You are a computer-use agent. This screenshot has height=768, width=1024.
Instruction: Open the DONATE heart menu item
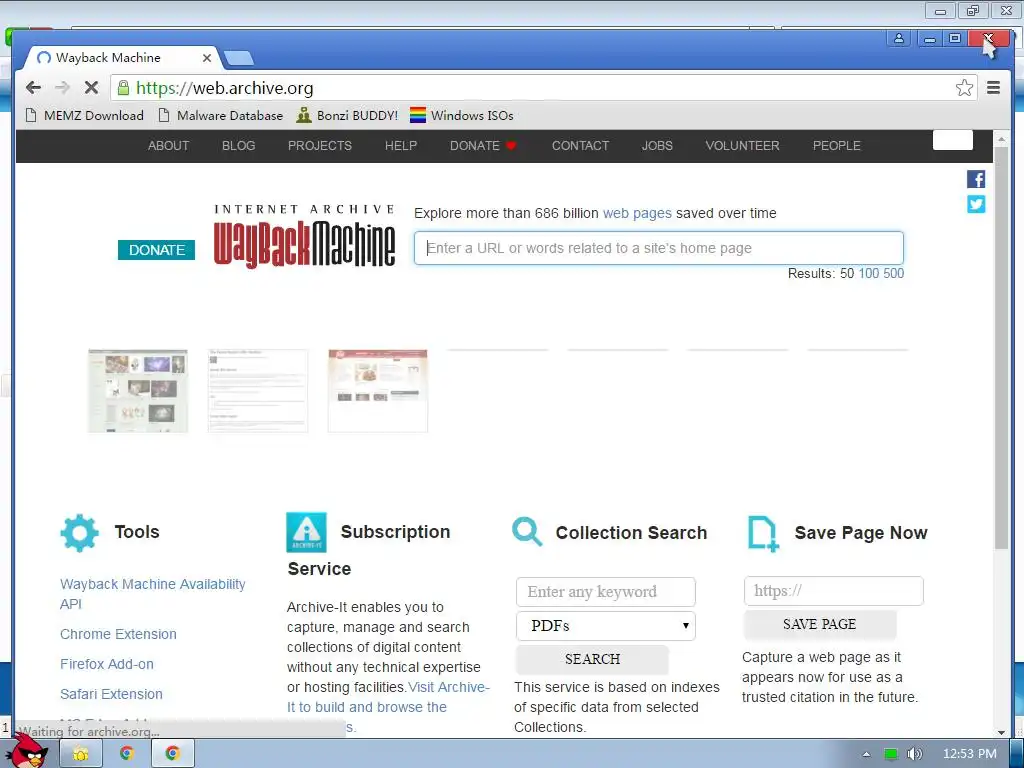click(483, 146)
